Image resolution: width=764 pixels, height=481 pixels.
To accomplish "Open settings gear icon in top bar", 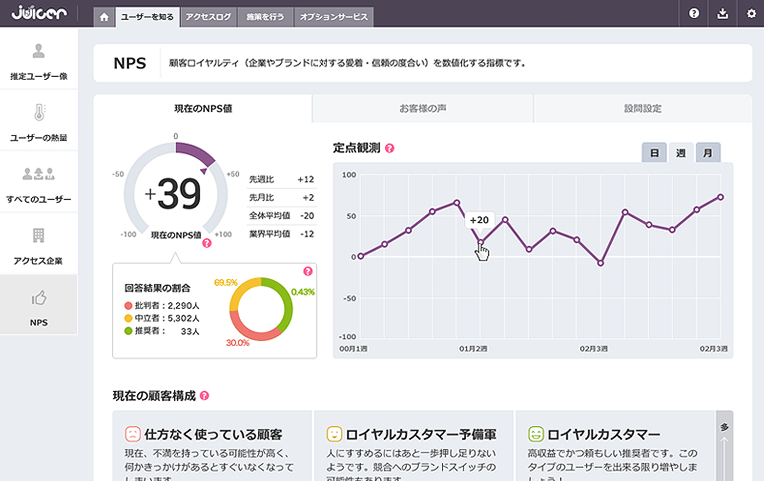I will pyautogui.click(x=751, y=13).
